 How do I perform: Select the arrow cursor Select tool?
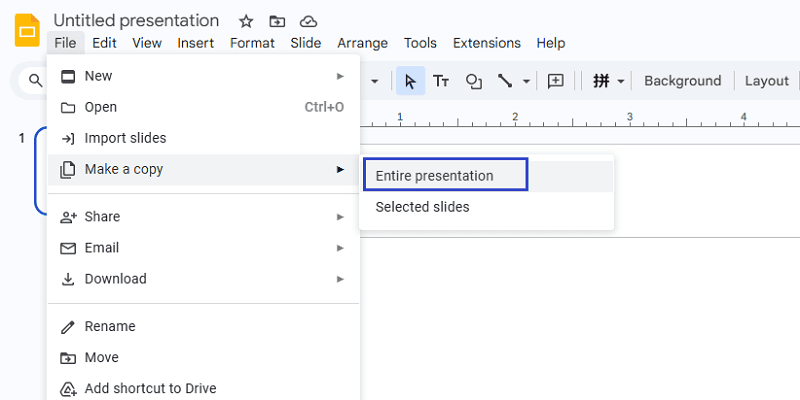pyautogui.click(x=409, y=81)
